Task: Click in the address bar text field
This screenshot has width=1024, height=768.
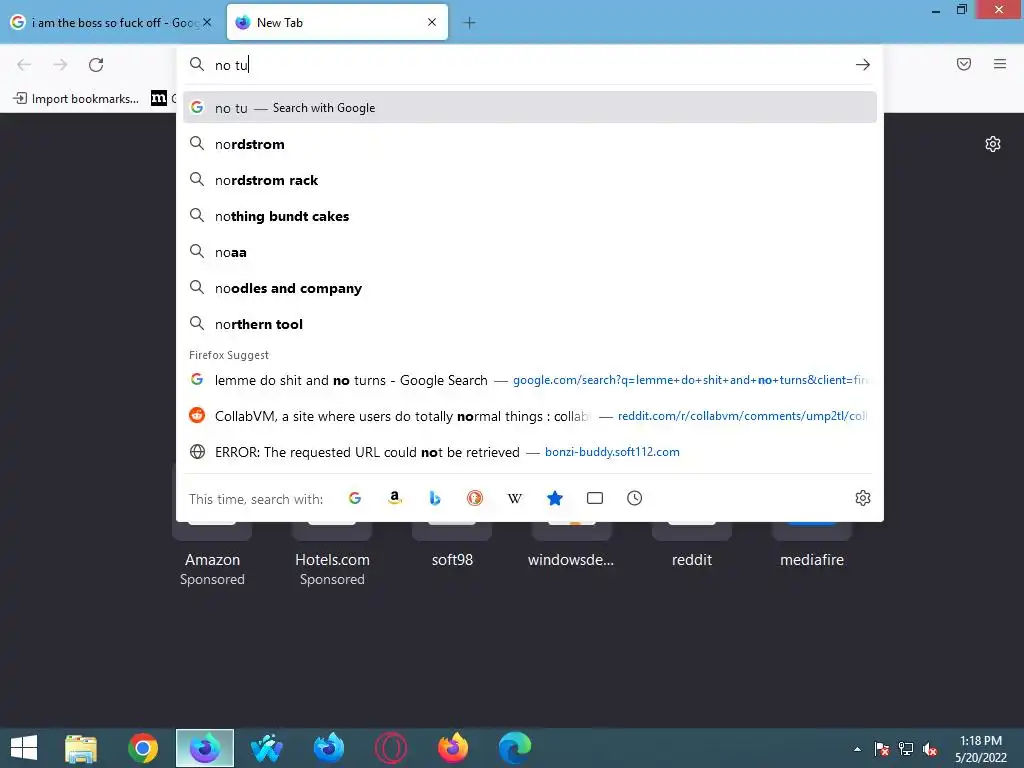Action: (530, 65)
